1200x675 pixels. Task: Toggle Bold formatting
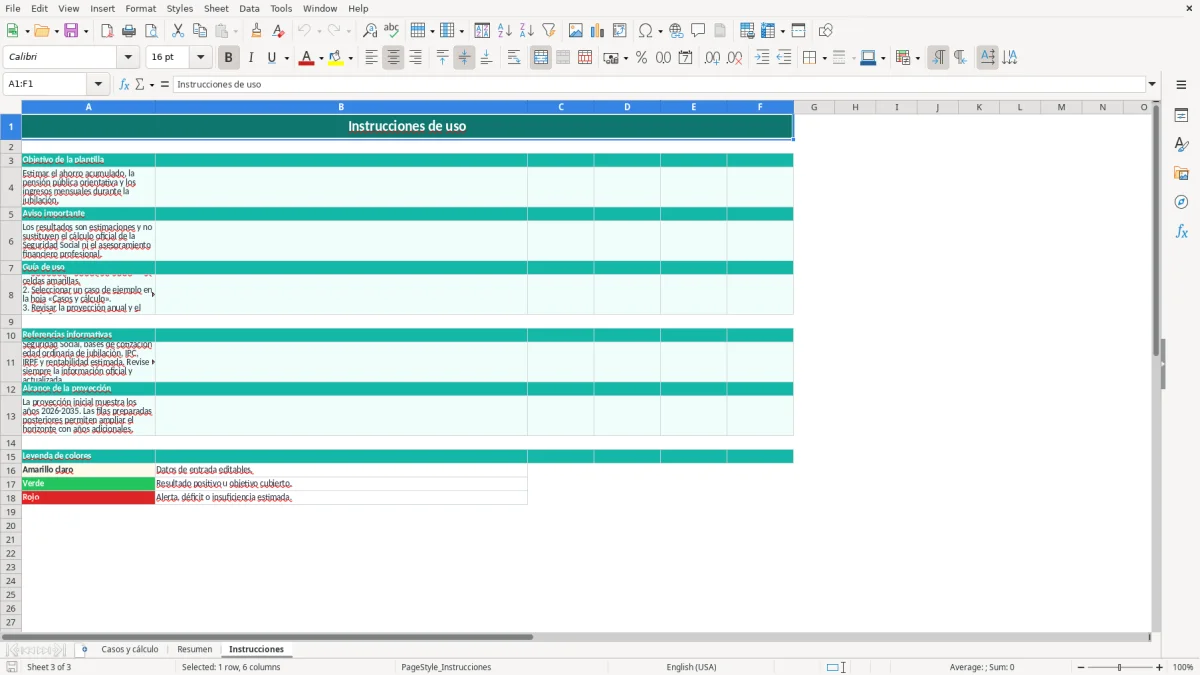pyautogui.click(x=228, y=58)
